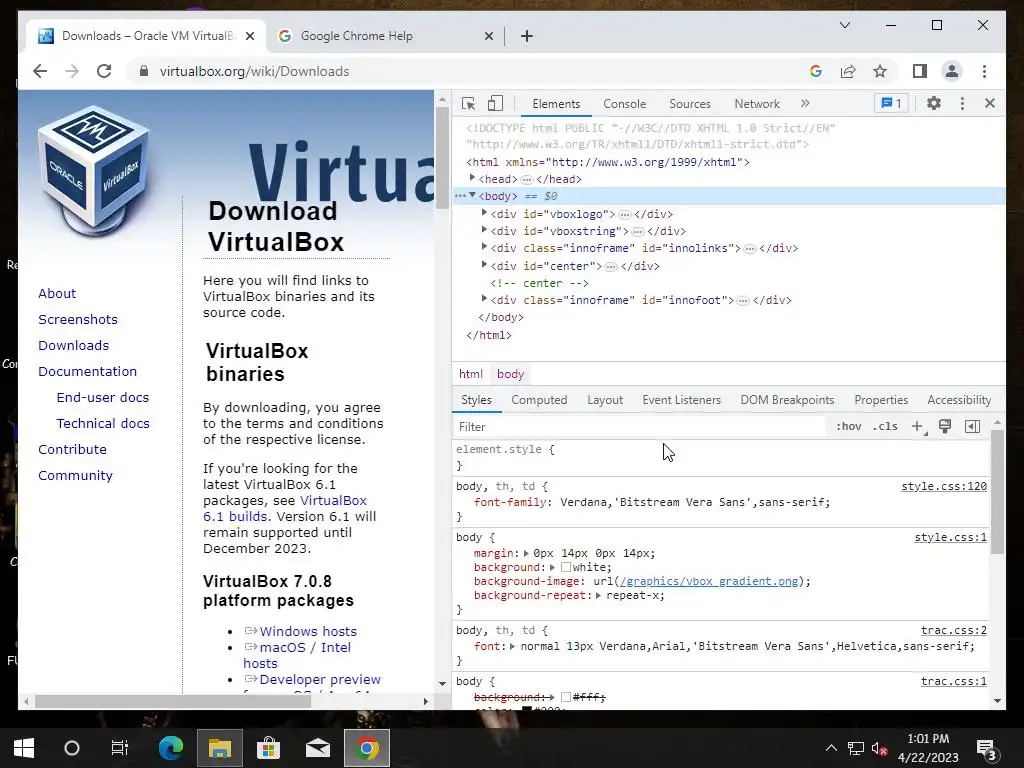This screenshot has height=768, width=1024.
Task: Click the new style rule plus icon
Action: point(918,426)
